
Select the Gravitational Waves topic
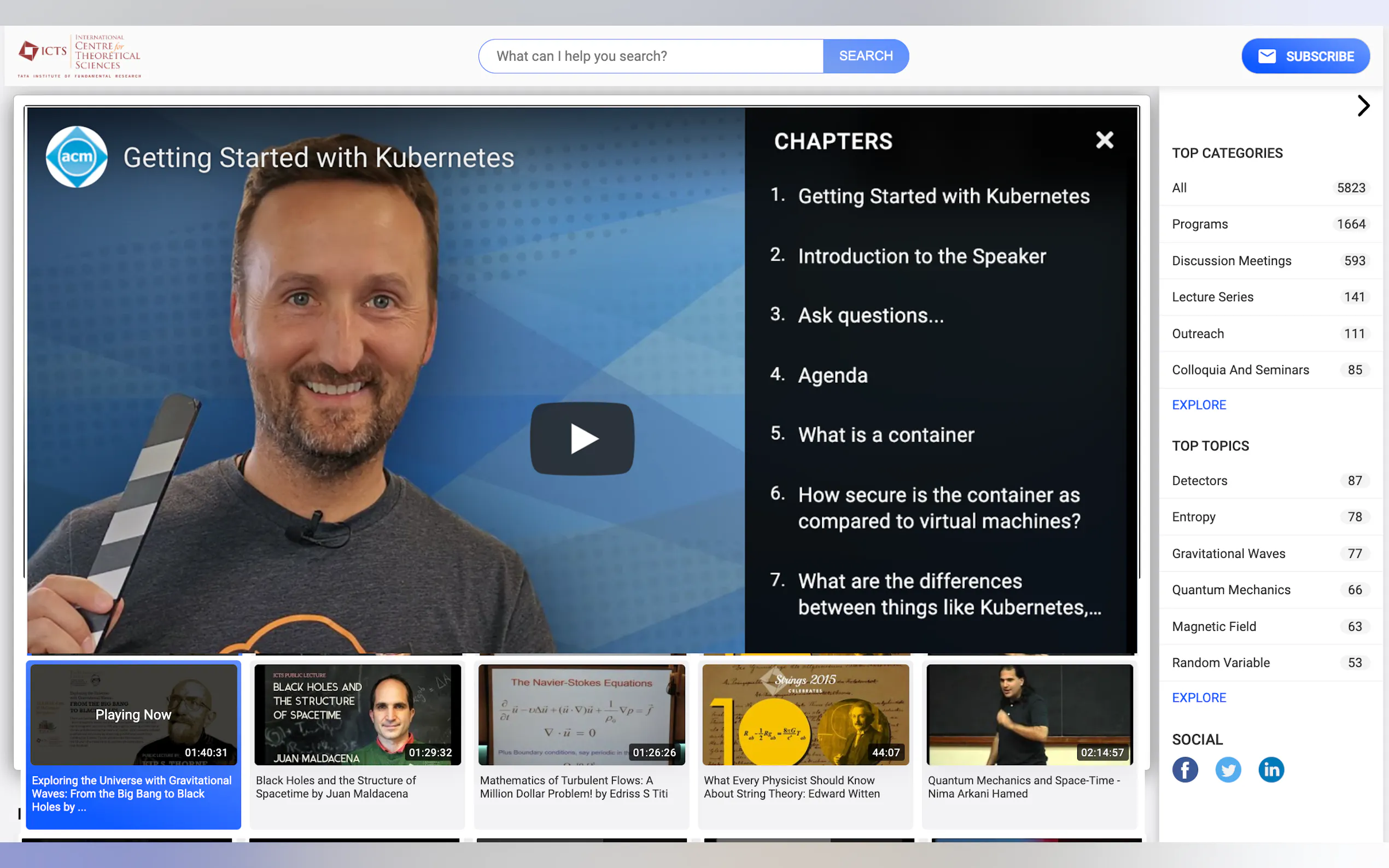click(x=1228, y=553)
